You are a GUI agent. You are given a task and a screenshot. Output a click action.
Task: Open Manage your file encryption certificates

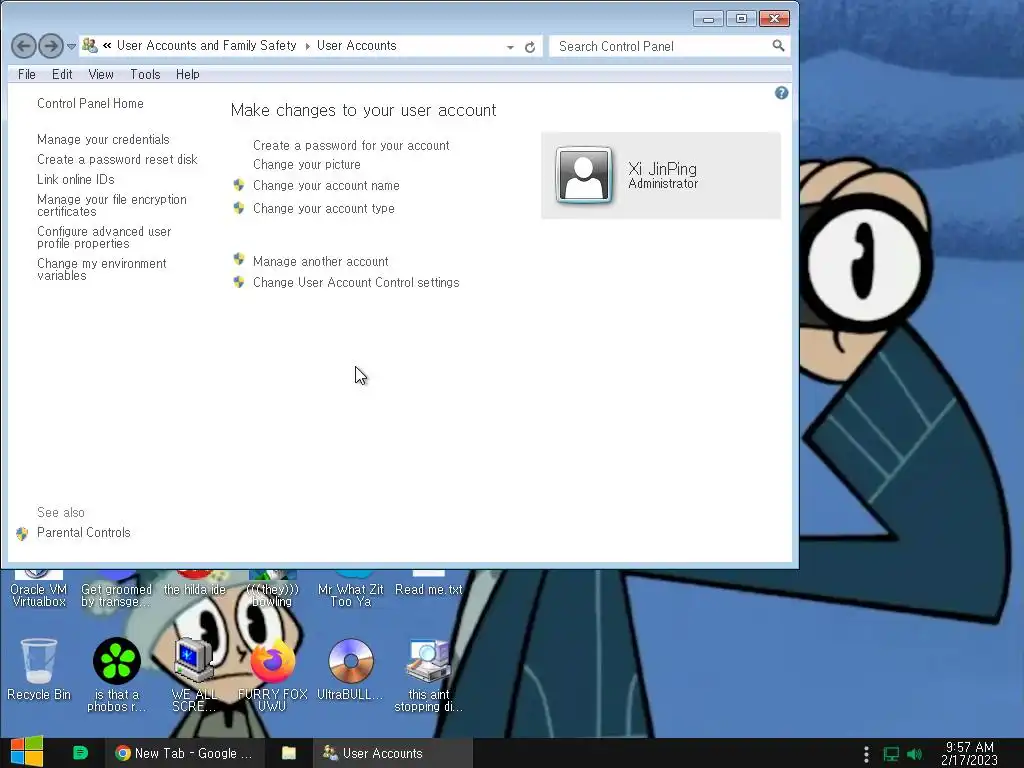click(112, 205)
